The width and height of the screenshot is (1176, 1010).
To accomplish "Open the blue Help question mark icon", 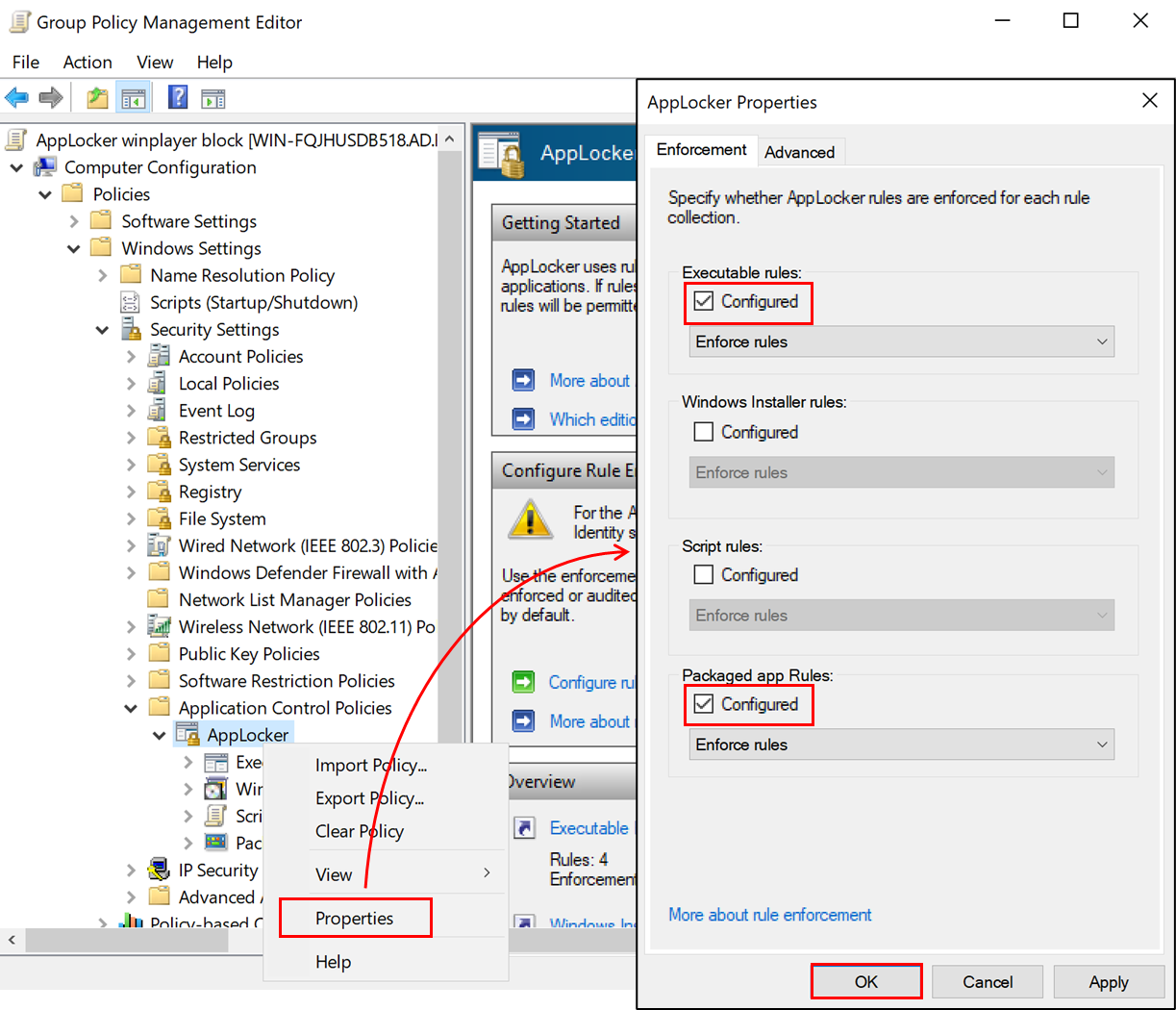I will 178,97.
